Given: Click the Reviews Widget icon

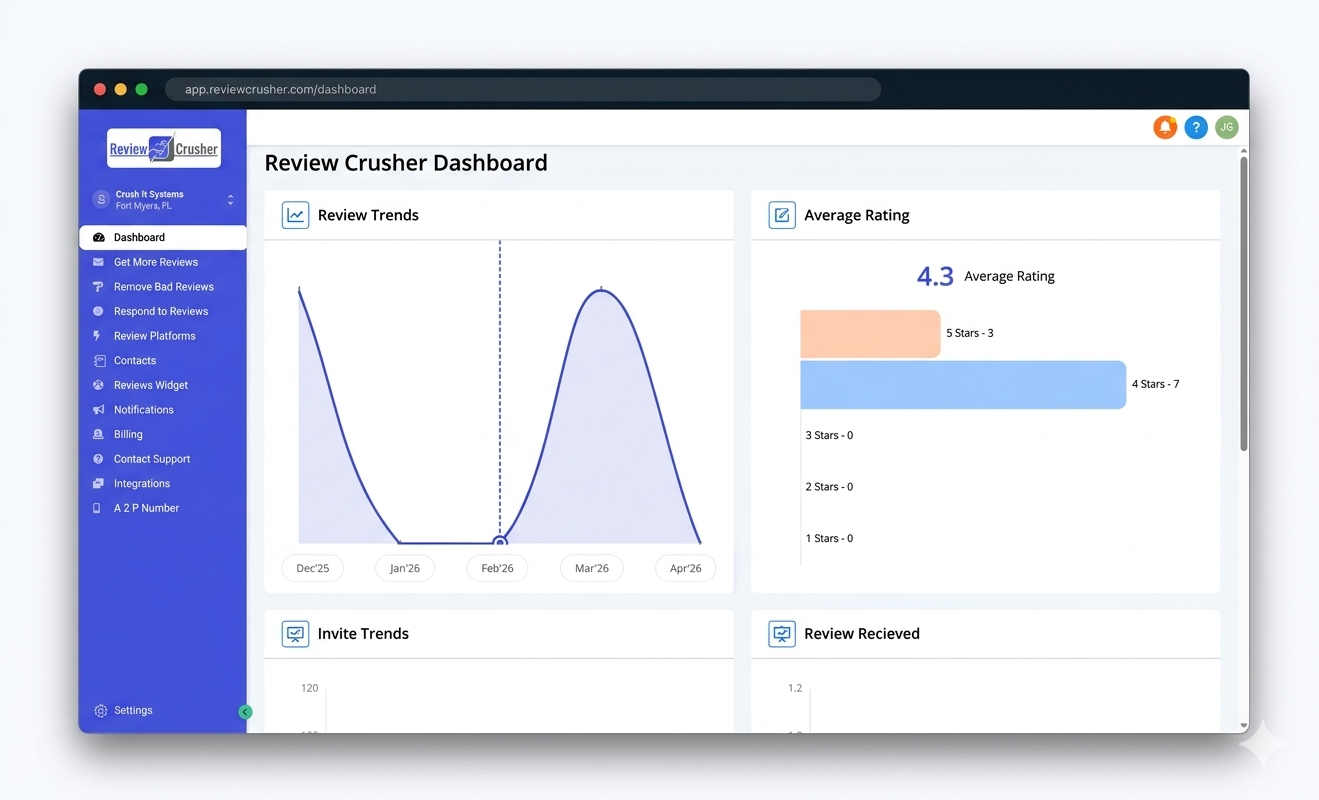Looking at the screenshot, I should [98, 385].
